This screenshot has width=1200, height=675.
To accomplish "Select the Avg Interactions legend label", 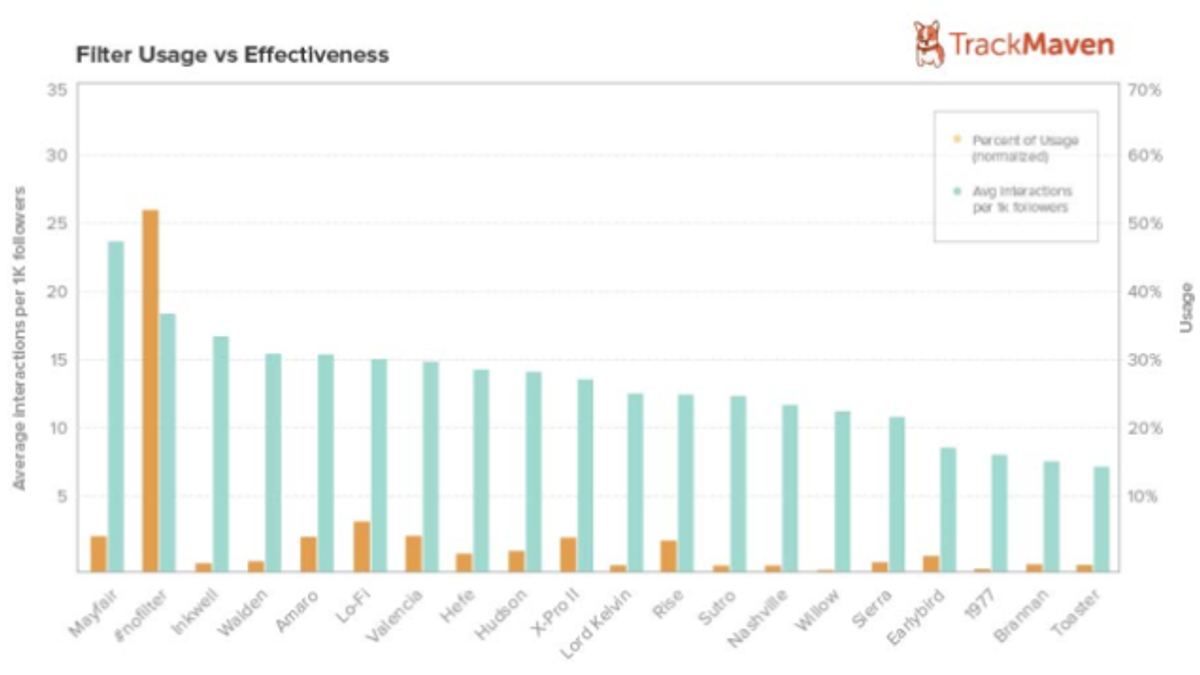I will coord(1022,198).
